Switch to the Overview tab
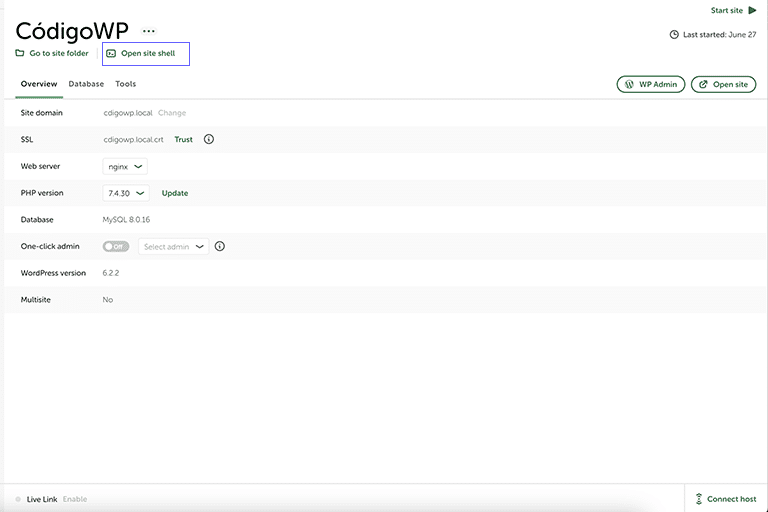 [39, 84]
